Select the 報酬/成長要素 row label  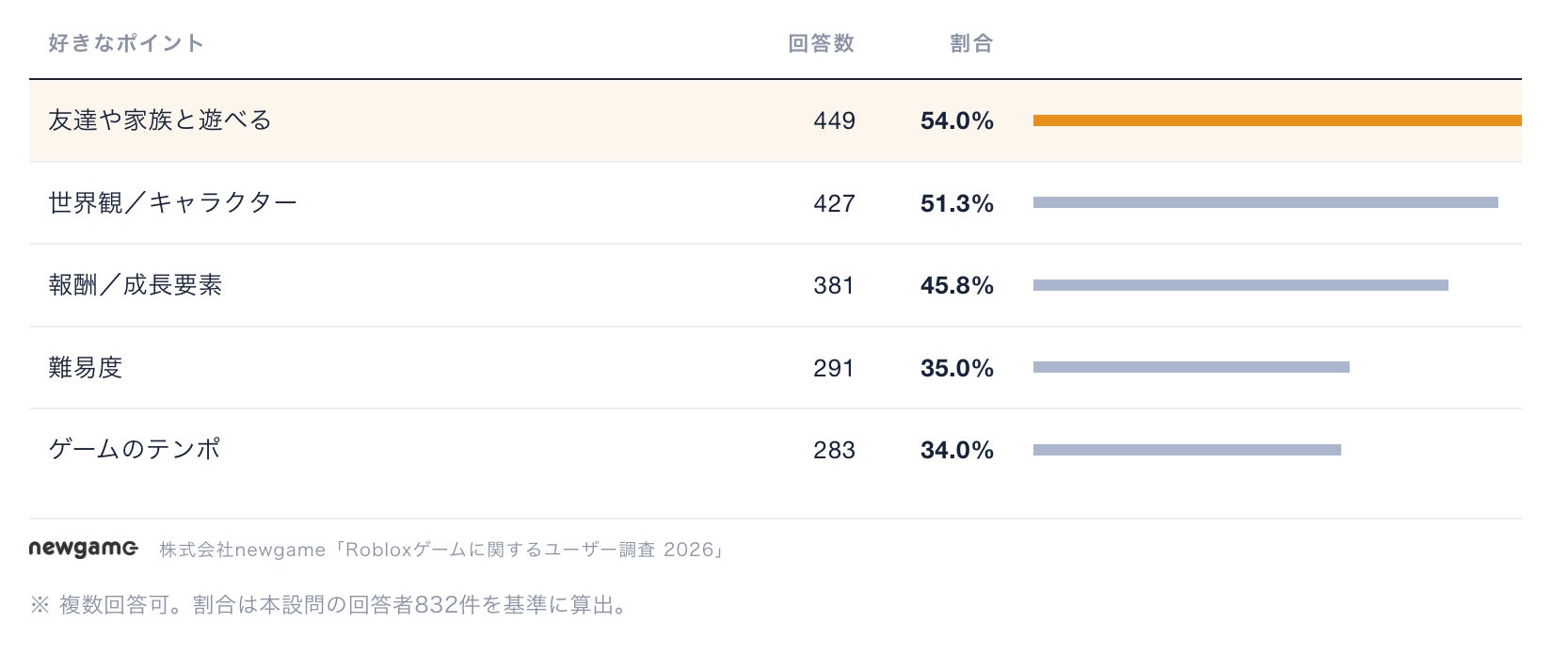coord(136,285)
